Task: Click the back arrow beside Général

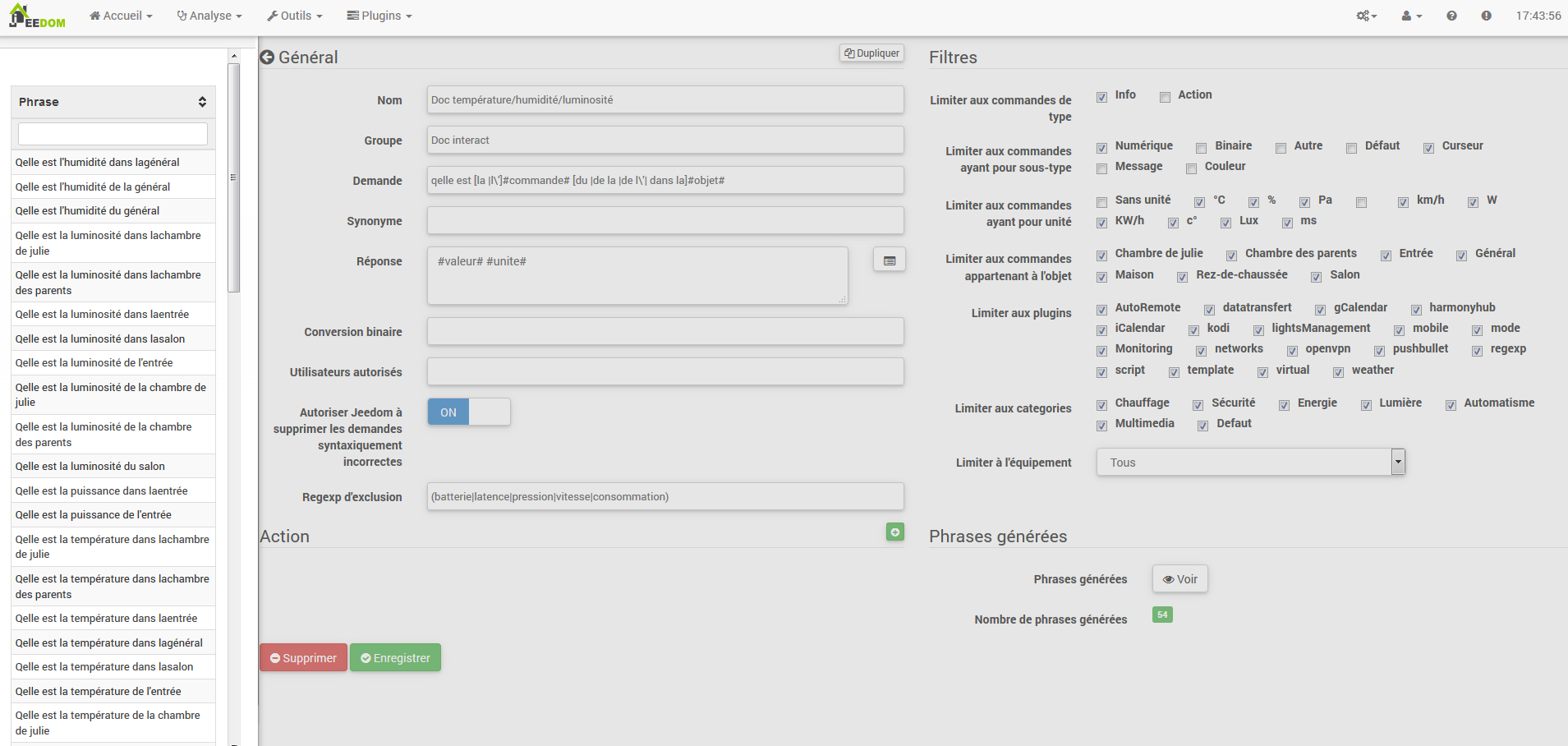Action: [267, 58]
